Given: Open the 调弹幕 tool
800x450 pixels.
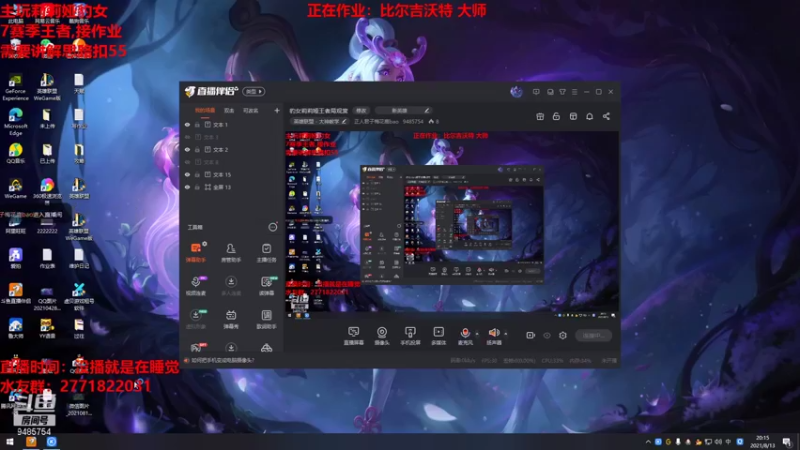Looking at the screenshot, I should [266, 286].
